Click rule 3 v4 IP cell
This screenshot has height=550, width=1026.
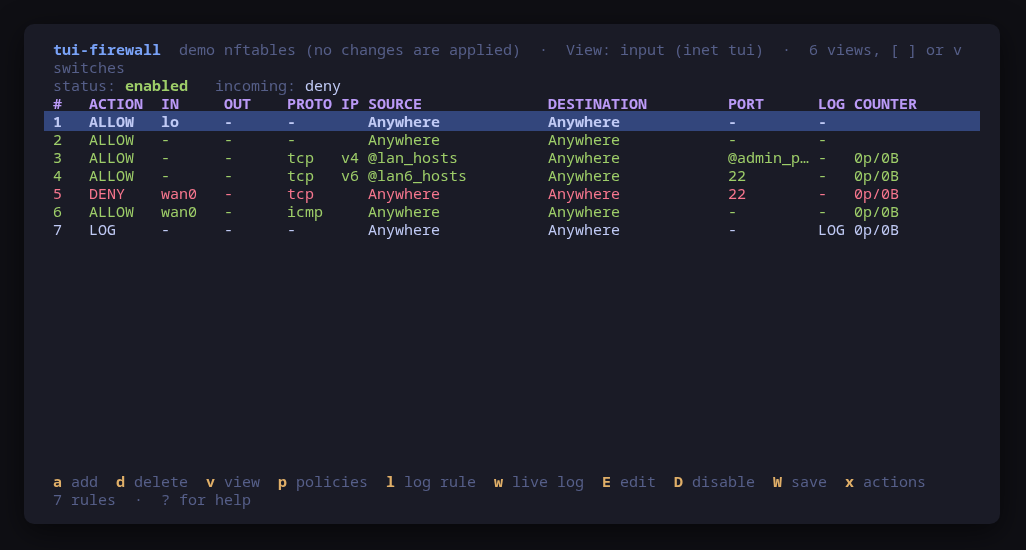[x=350, y=158]
